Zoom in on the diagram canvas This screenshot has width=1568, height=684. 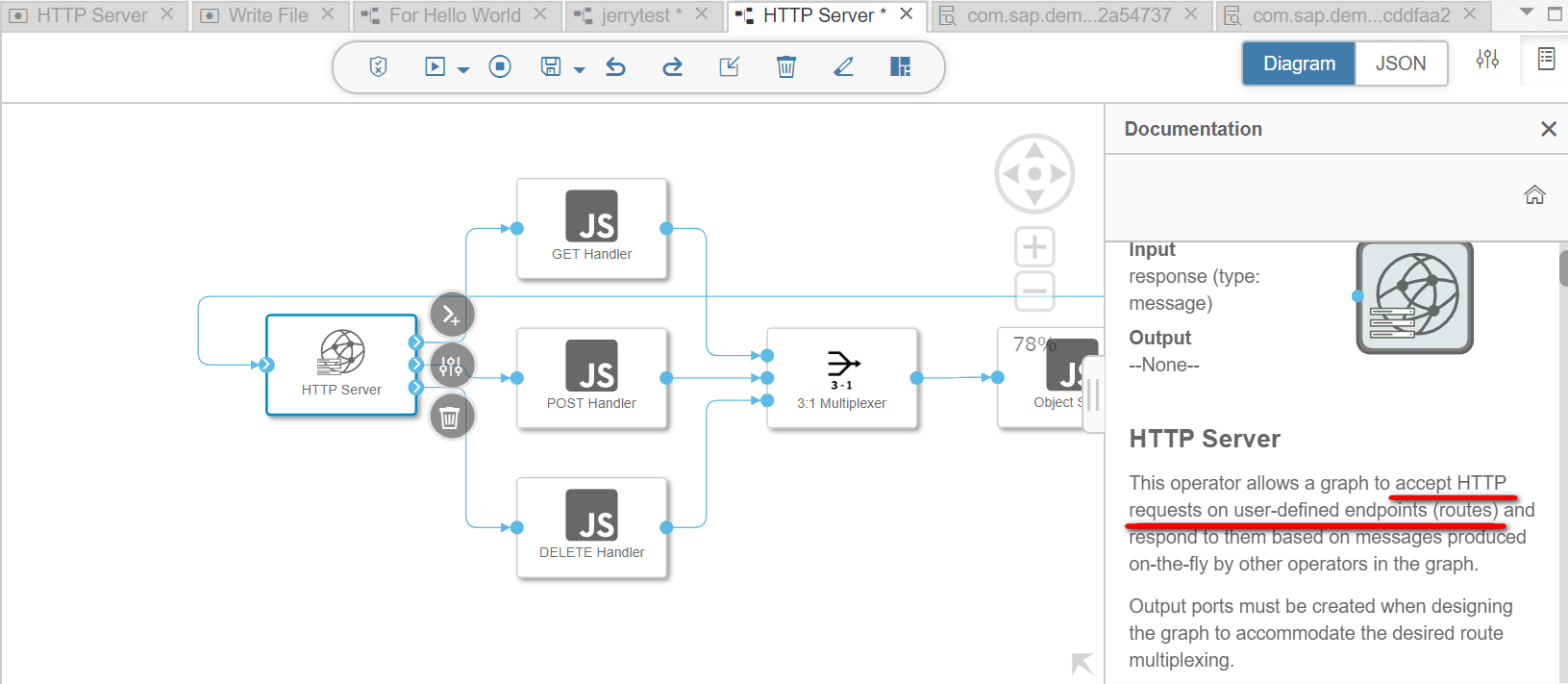tap(1034, 247)
